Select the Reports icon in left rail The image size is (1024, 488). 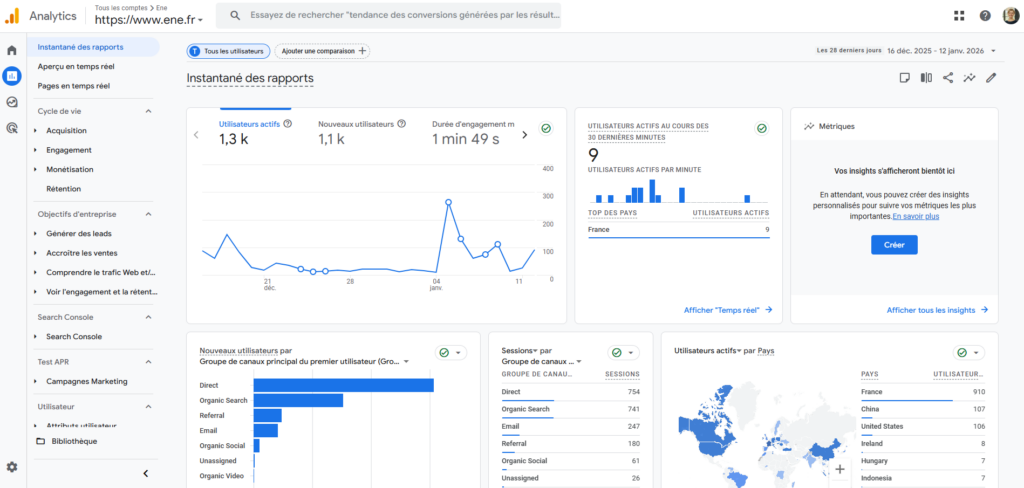pyautogui.click(x=12, y=76)
